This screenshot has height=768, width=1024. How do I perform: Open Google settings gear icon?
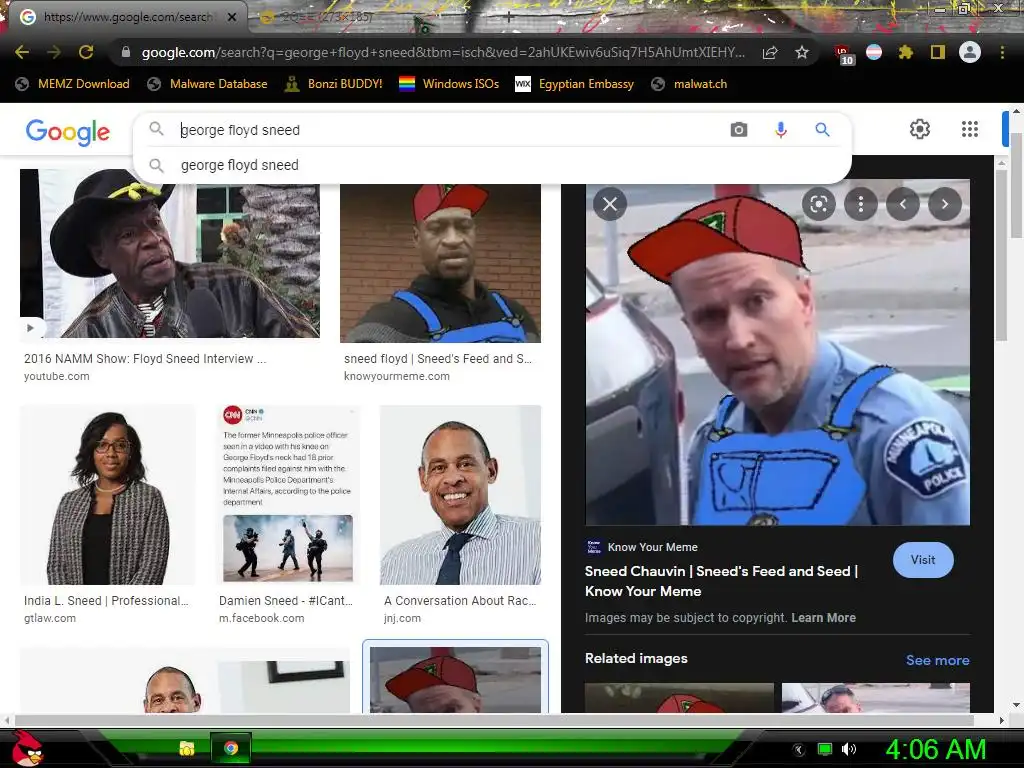pyautogui.click(x=920, y=129)
